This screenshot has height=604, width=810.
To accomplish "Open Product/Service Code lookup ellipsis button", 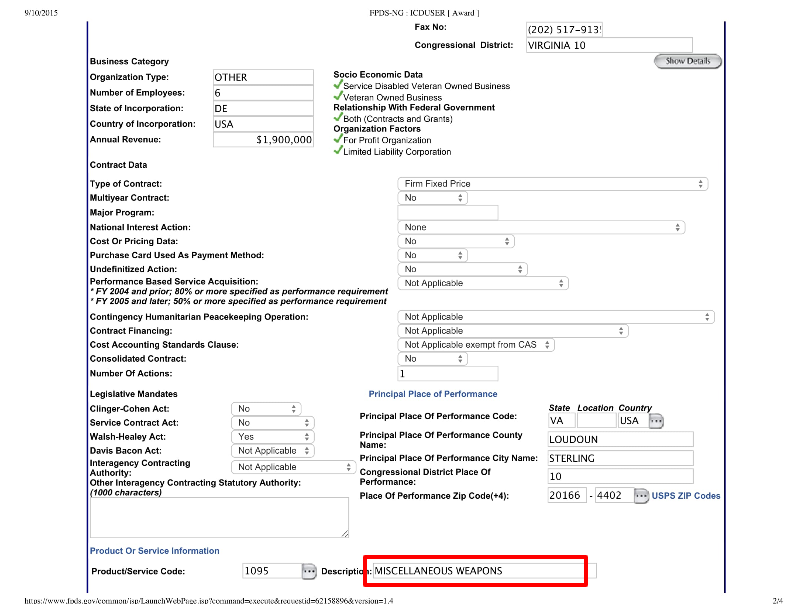I will [x=310, y=571].
